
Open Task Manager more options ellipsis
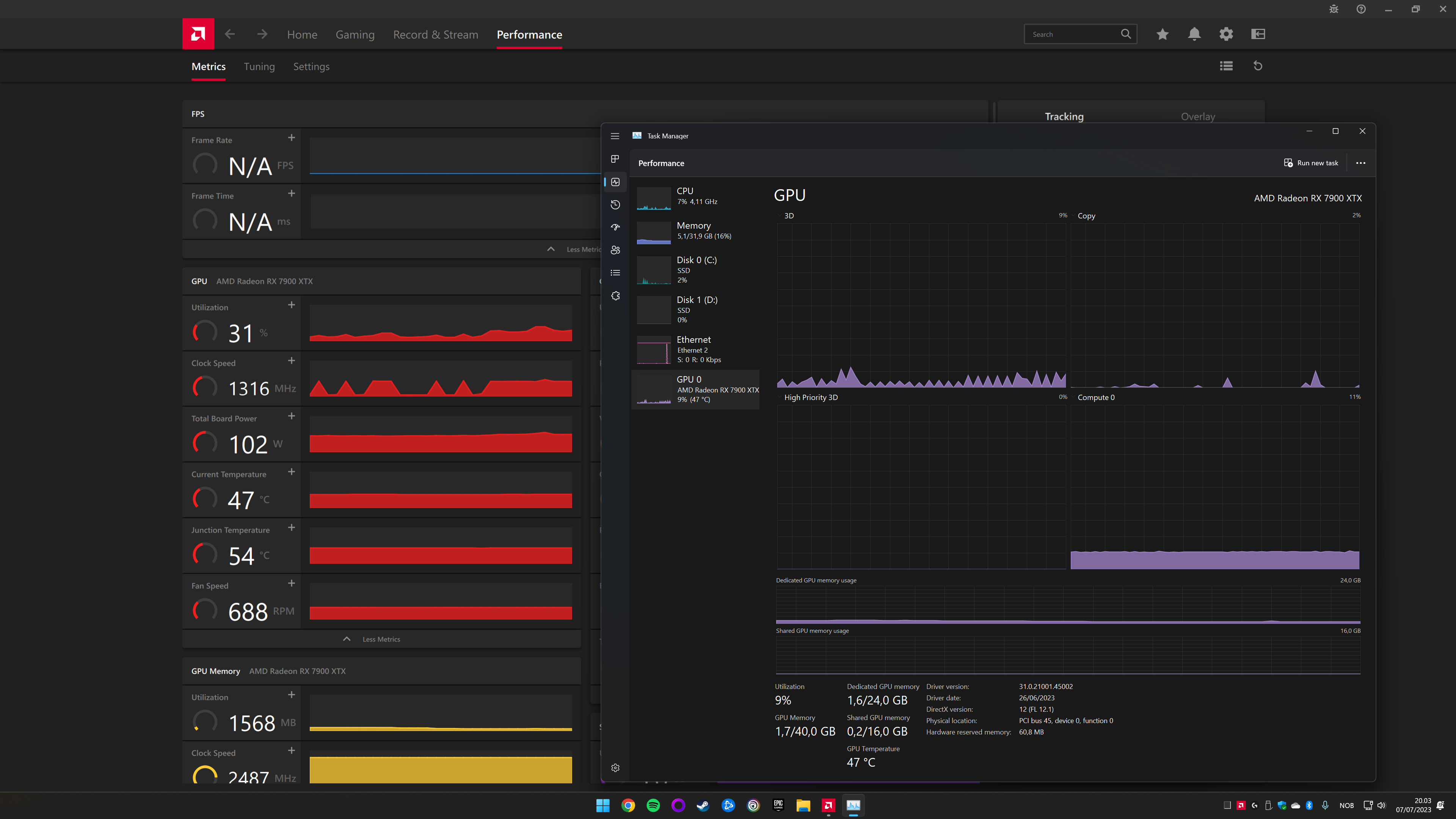coord(1360,163)
